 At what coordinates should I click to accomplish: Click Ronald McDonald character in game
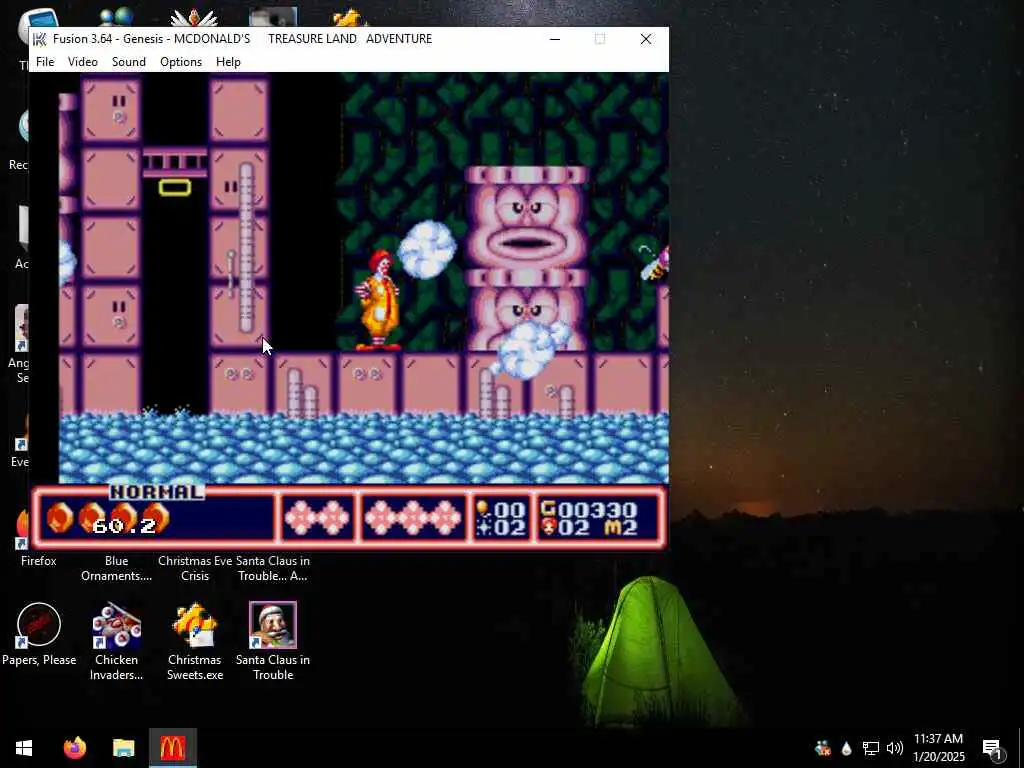[x=378, y=301]
